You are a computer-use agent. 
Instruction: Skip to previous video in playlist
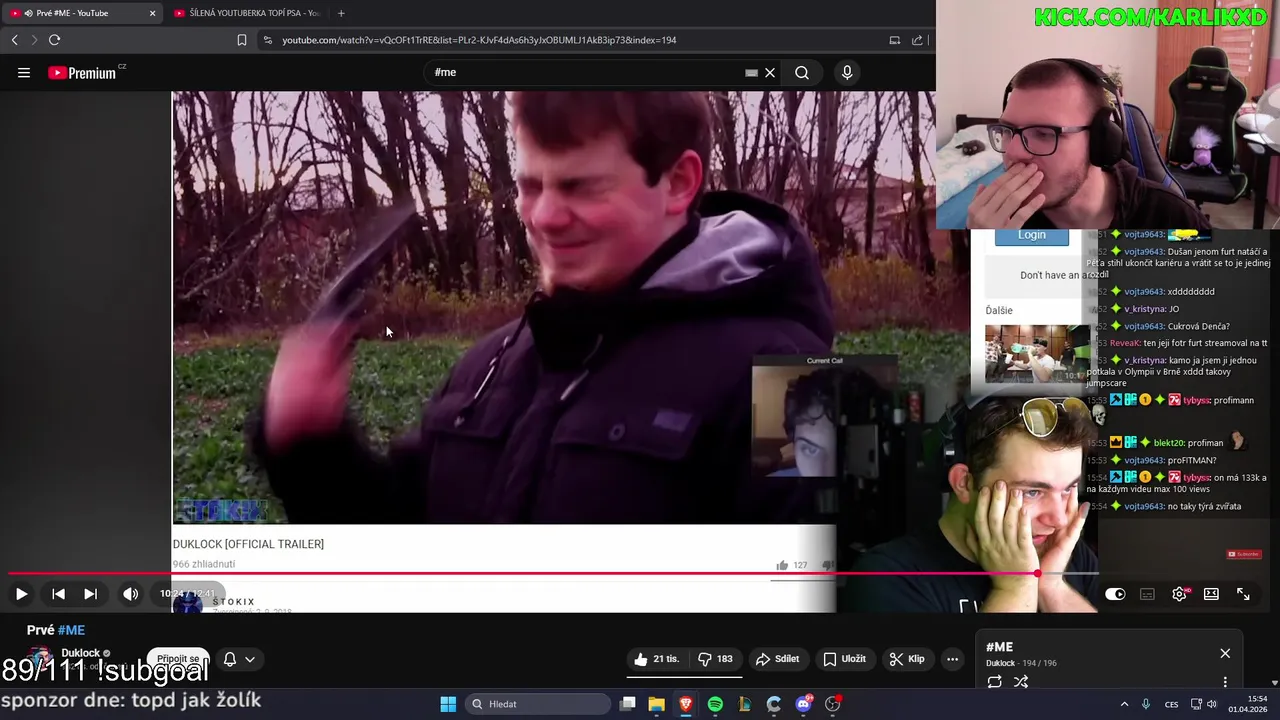coord(58,594)
